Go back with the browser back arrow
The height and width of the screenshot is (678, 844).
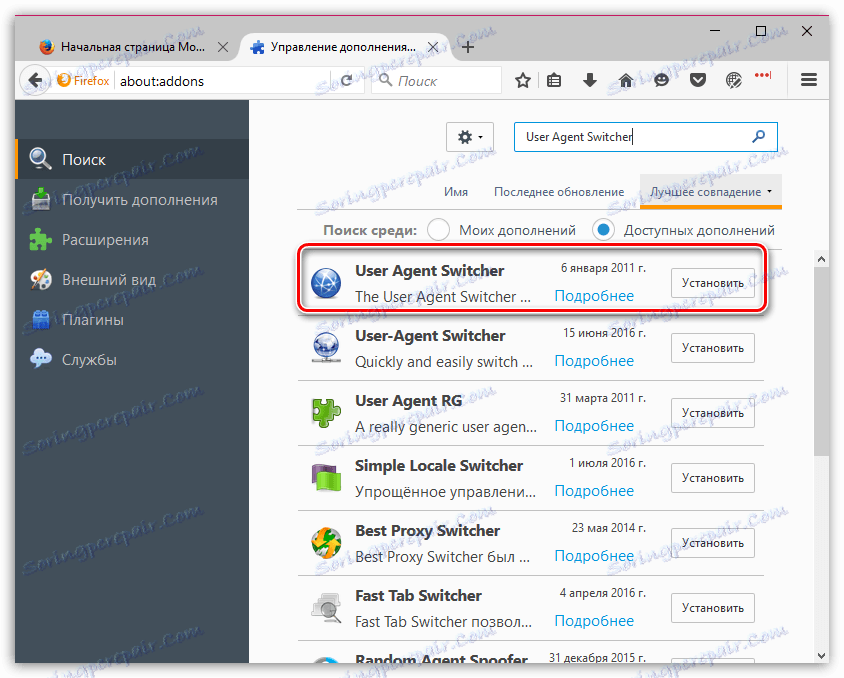pos(35,81)
